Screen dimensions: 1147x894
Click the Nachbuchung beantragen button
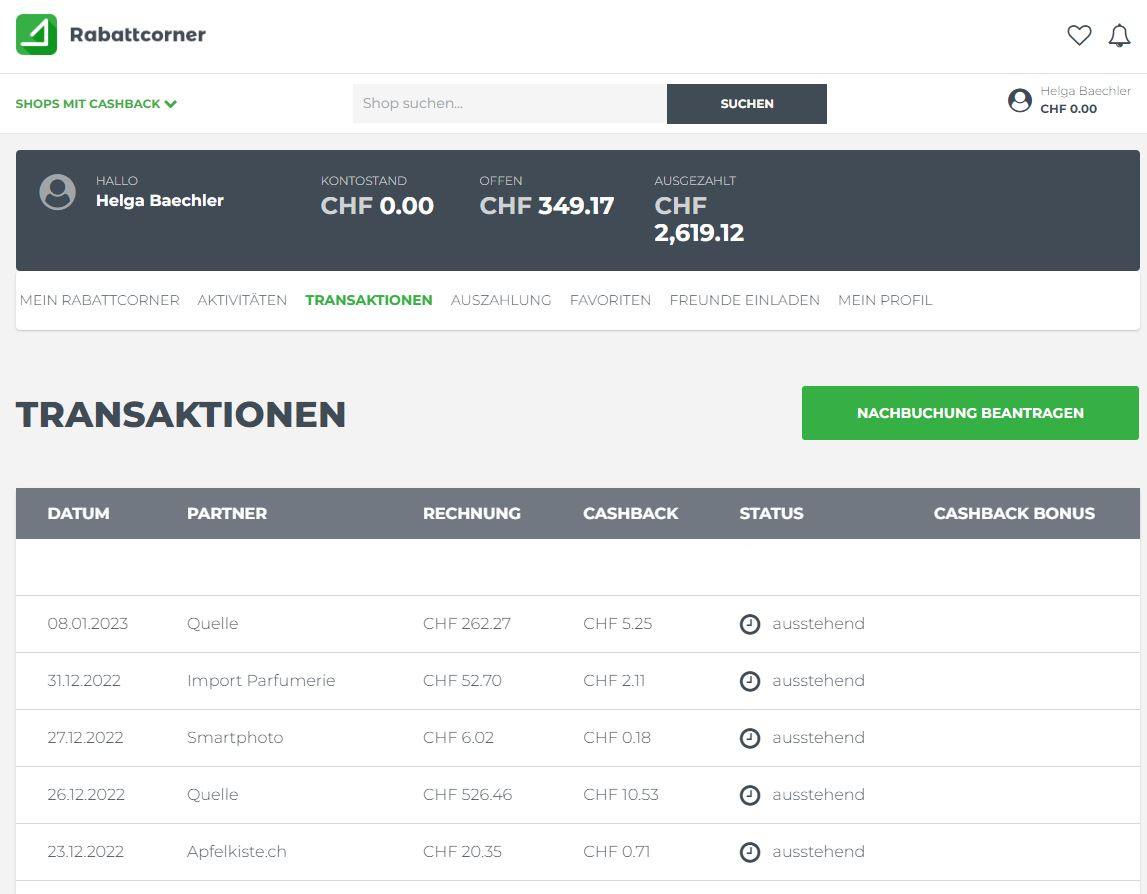pos(970,413)
